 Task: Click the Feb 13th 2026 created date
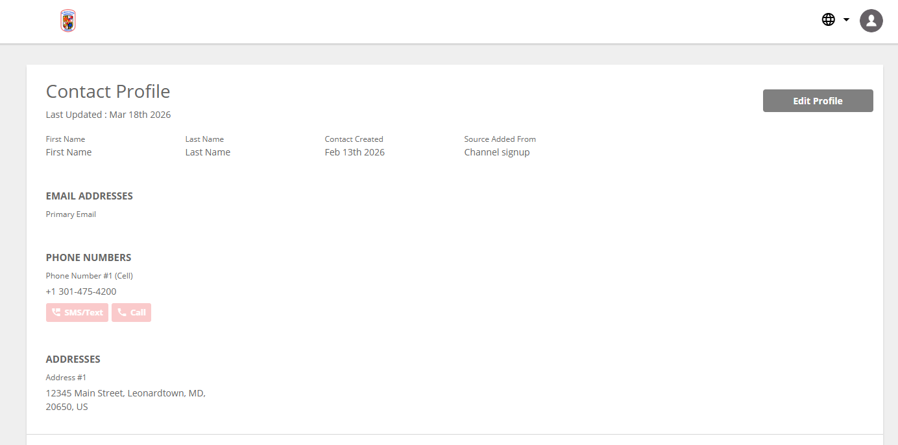point(355,152)
